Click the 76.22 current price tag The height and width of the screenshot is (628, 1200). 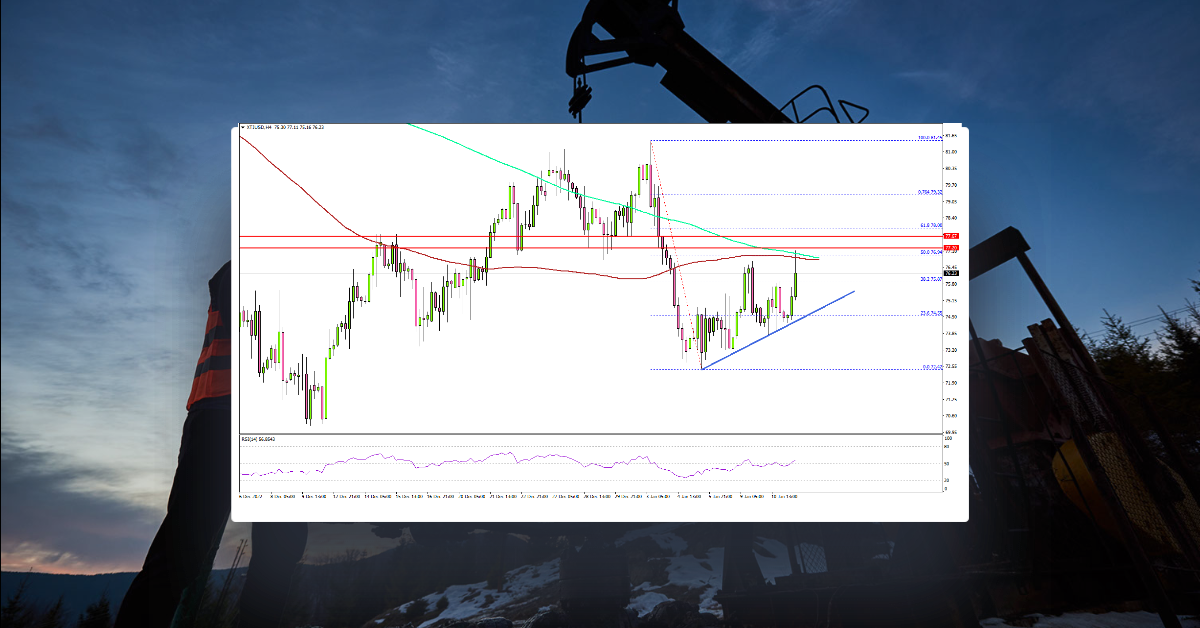click(949, 274)
